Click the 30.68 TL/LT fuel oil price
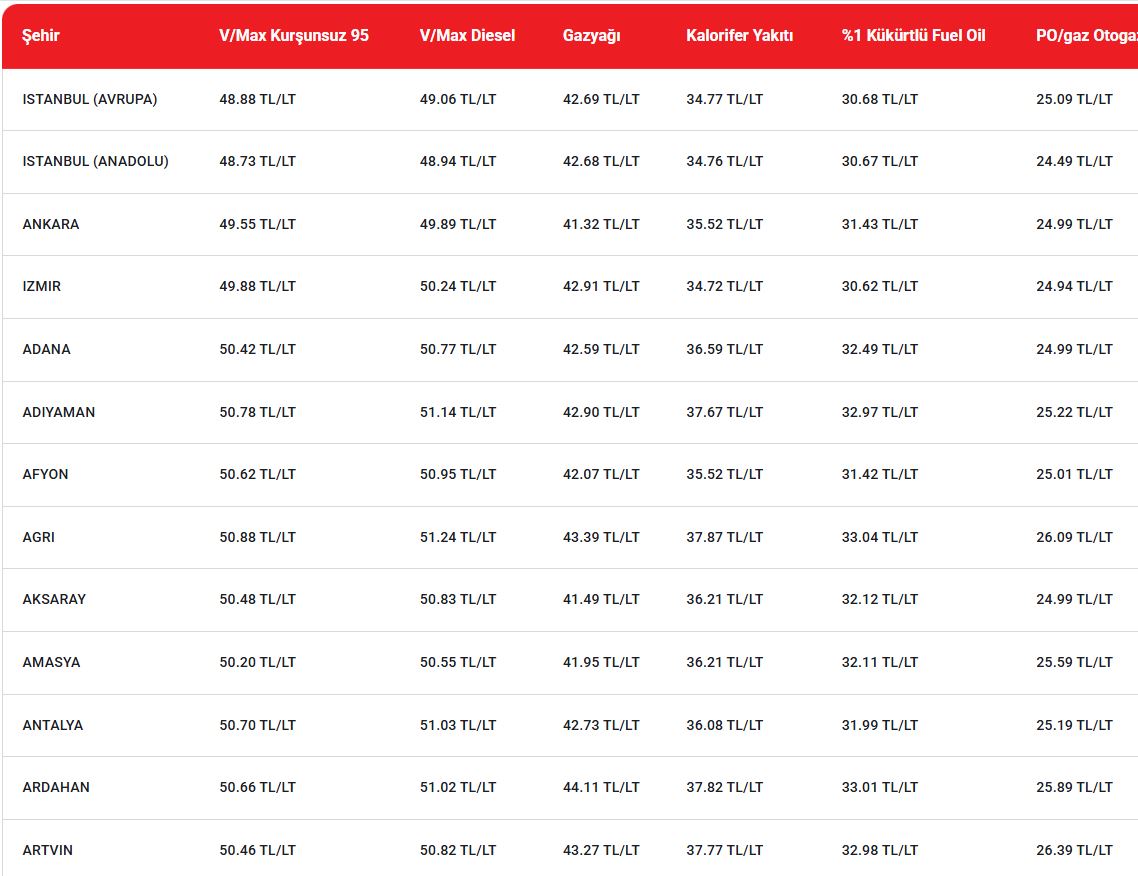This screenshot has height=876, width=1138. pyautogui.click(x=880, y=99)
